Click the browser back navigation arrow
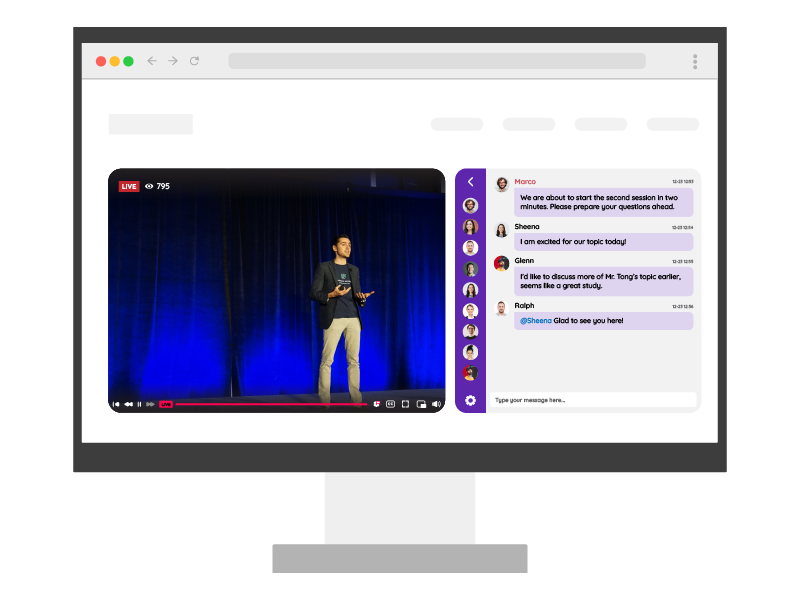 coord(151,61)
